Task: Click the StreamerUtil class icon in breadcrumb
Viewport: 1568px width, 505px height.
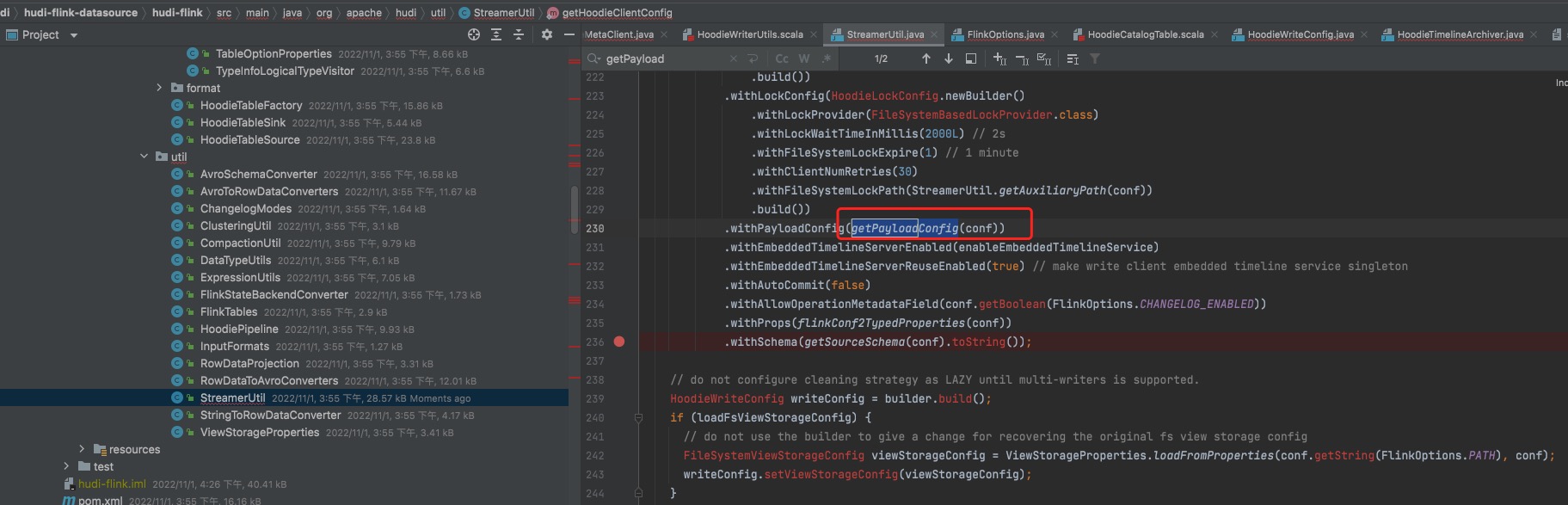Action: [464, 13]
